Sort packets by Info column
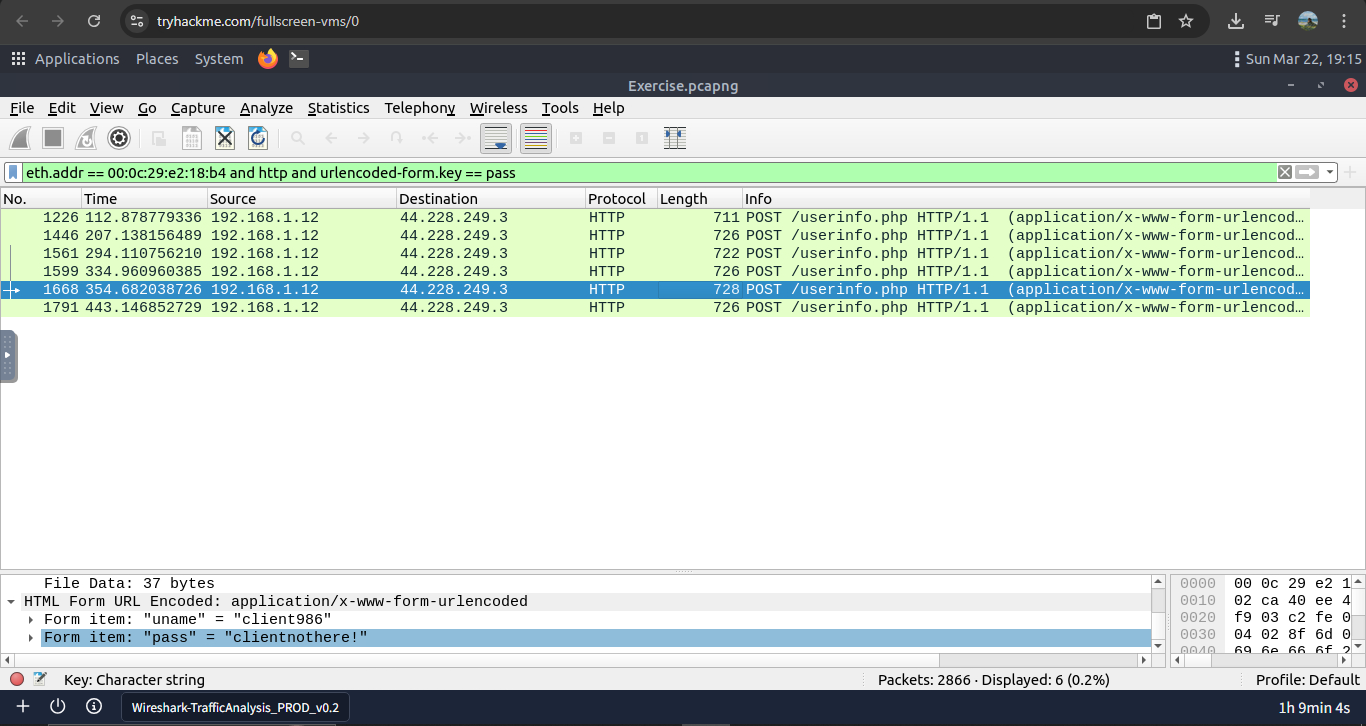The image size is (1366, 726). pyautogui.click(x=1026, y=199)
